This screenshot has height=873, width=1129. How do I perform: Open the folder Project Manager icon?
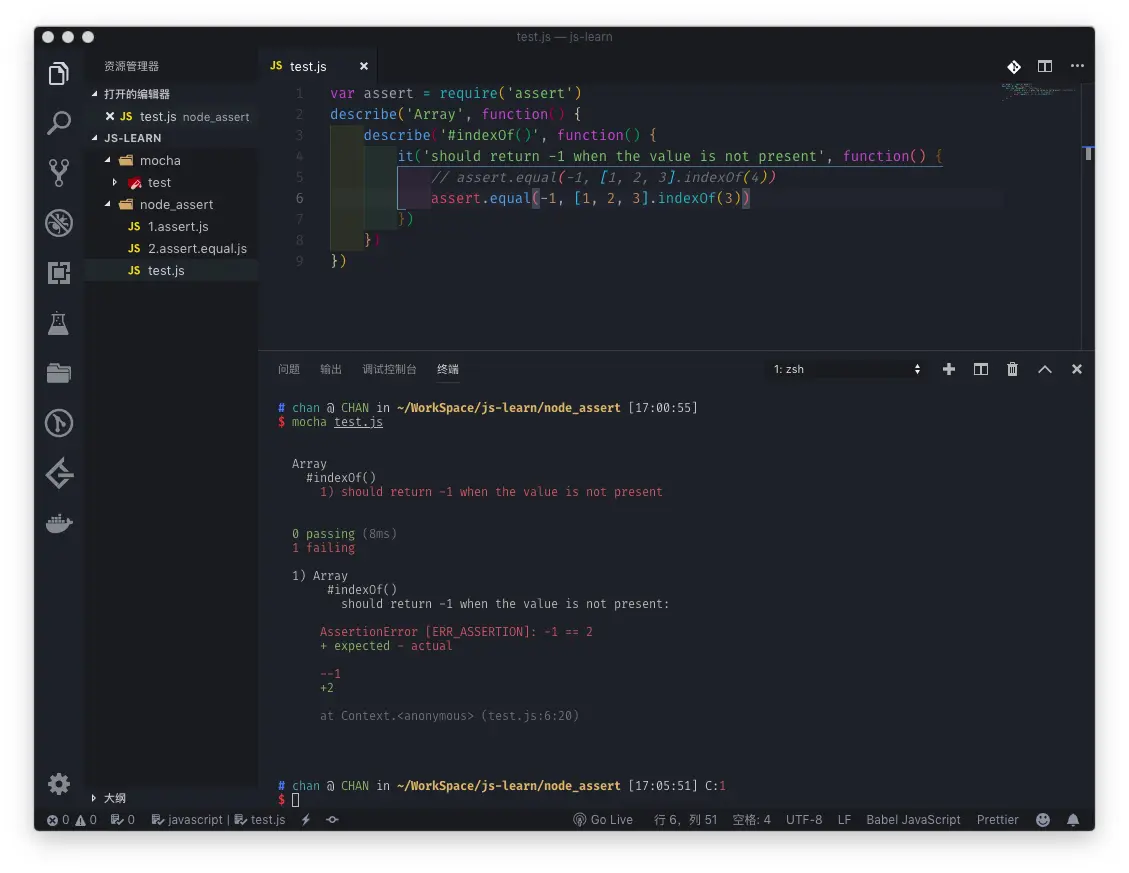(x=59, y=372)
